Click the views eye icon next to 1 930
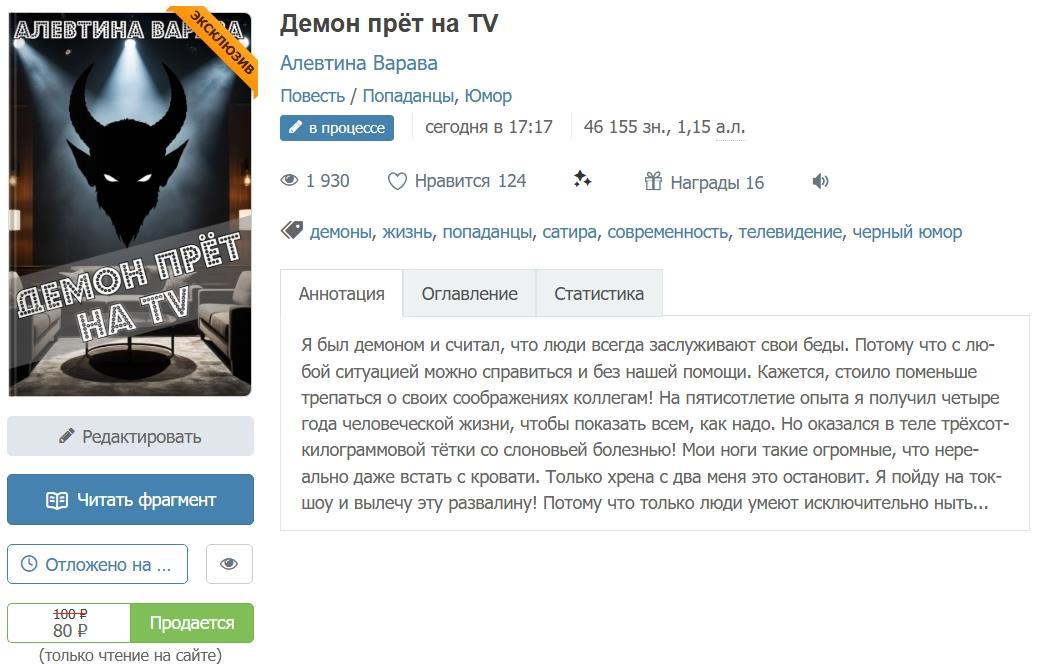The height and width of the screenshot is (671, 1046). pos(289,180)
